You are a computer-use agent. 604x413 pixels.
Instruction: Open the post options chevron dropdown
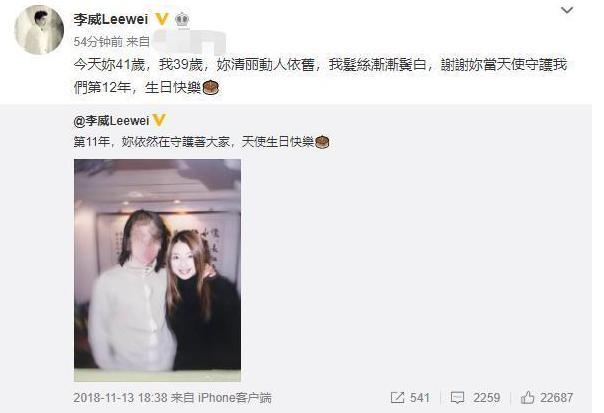point(567,10)
